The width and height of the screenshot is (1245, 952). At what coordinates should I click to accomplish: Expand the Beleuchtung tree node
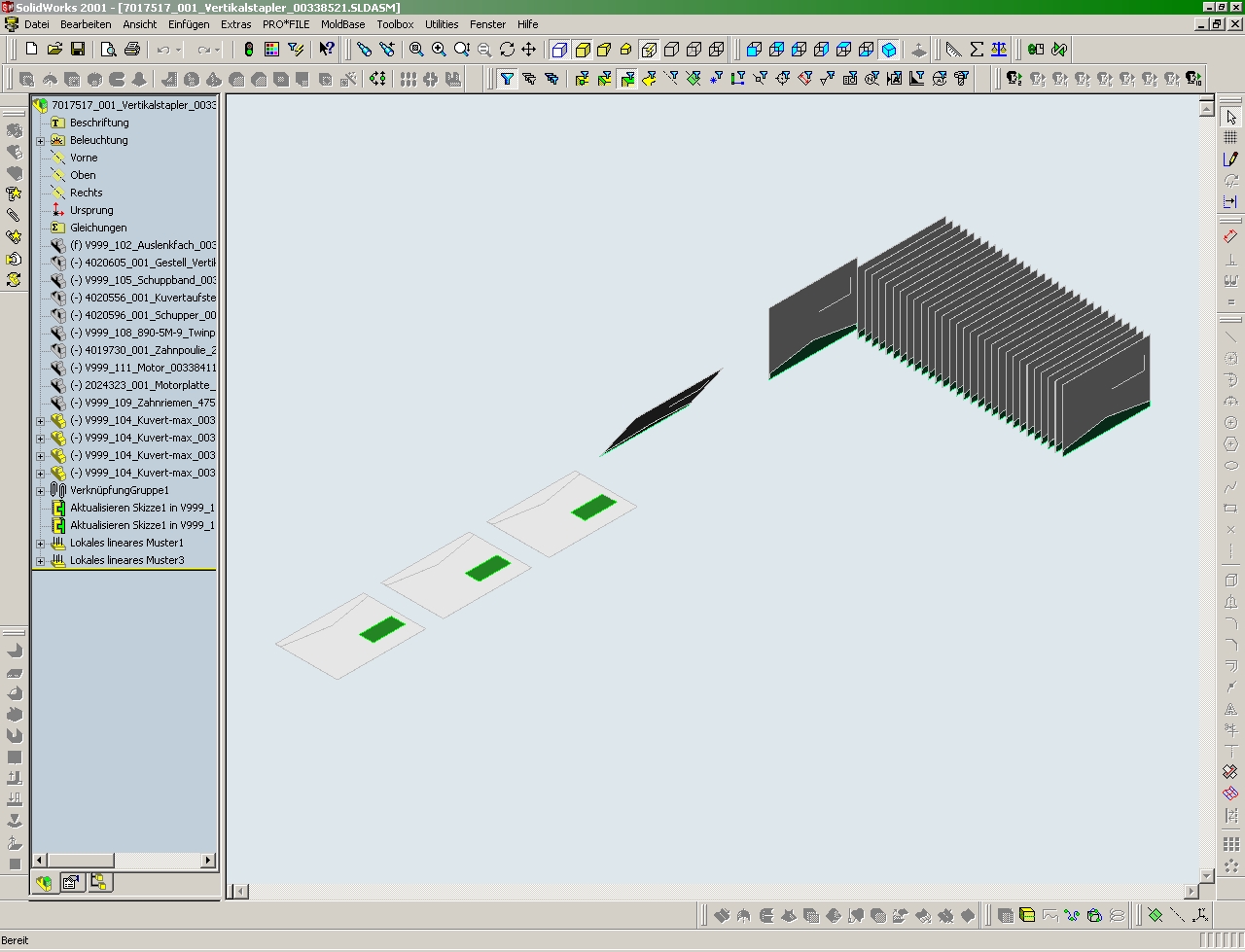41,141
